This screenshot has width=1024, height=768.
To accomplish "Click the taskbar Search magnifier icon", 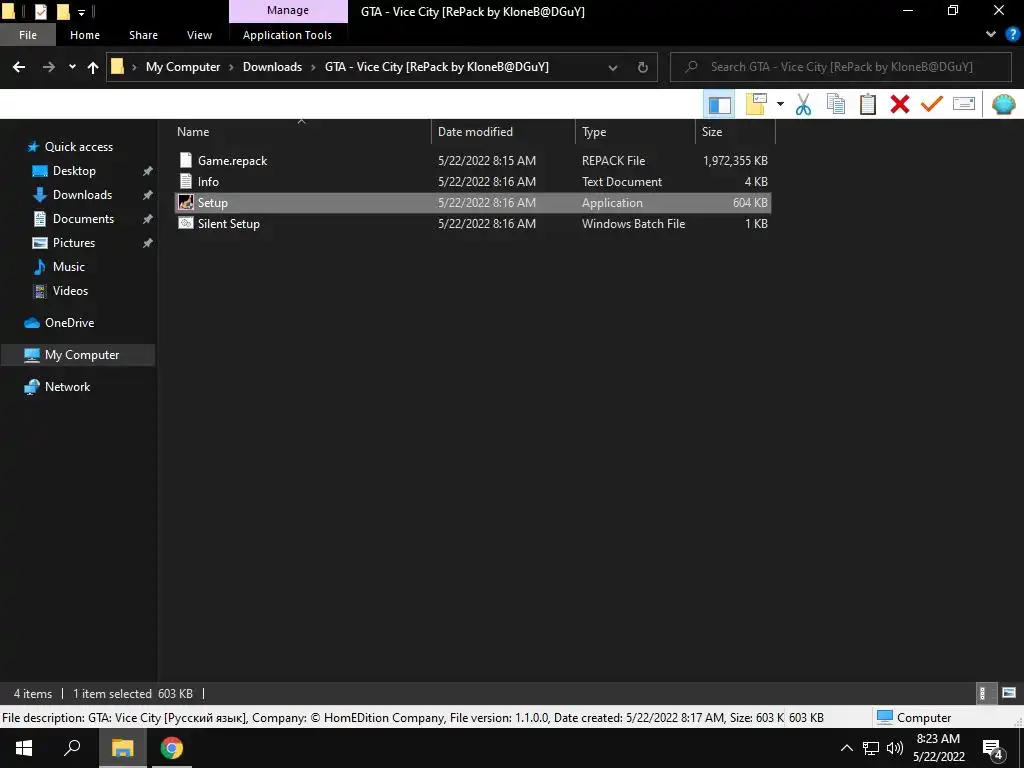I will pyautogui.click(x=72, y=748).
